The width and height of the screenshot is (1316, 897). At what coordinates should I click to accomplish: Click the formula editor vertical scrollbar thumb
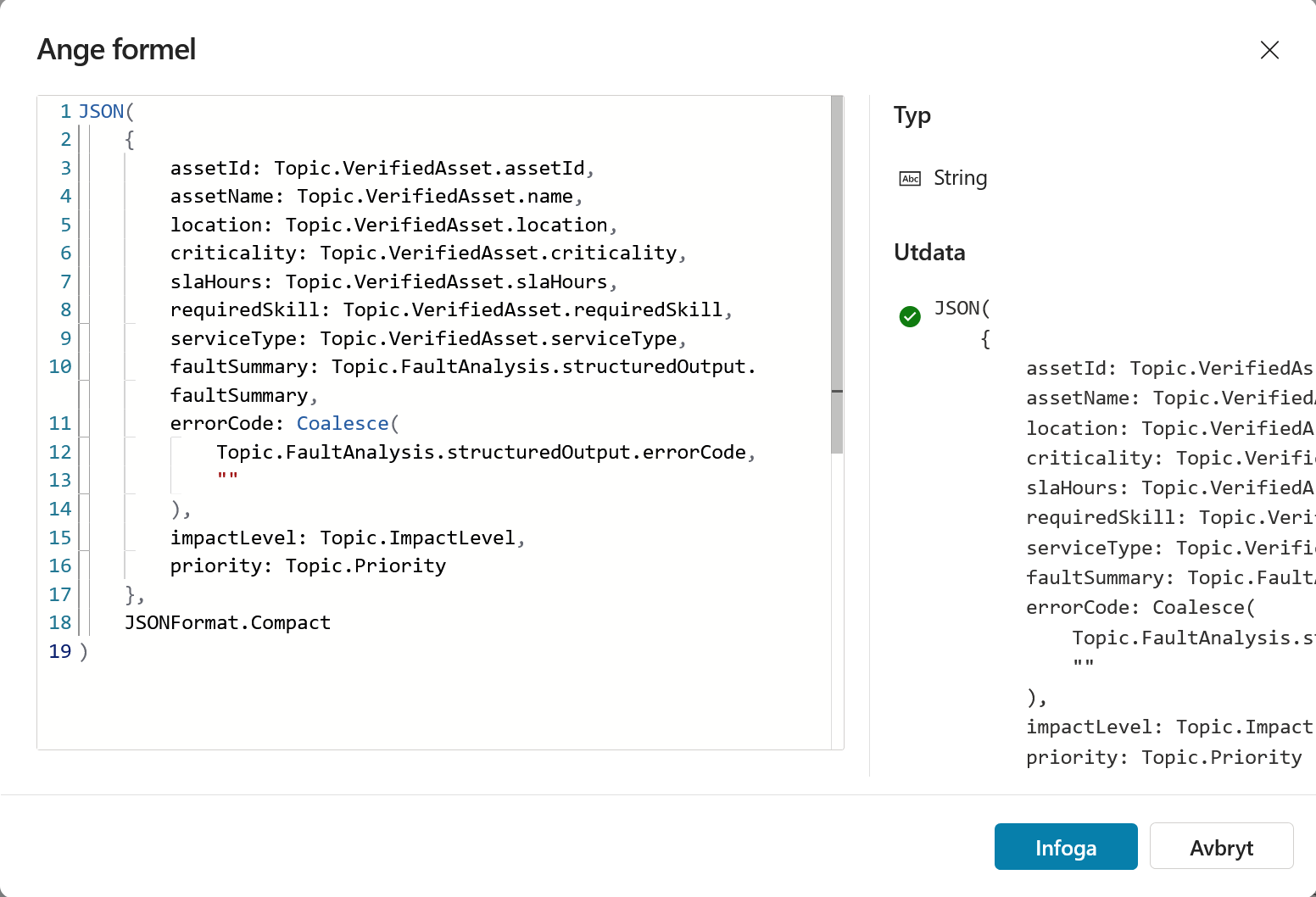pos(837,275)
